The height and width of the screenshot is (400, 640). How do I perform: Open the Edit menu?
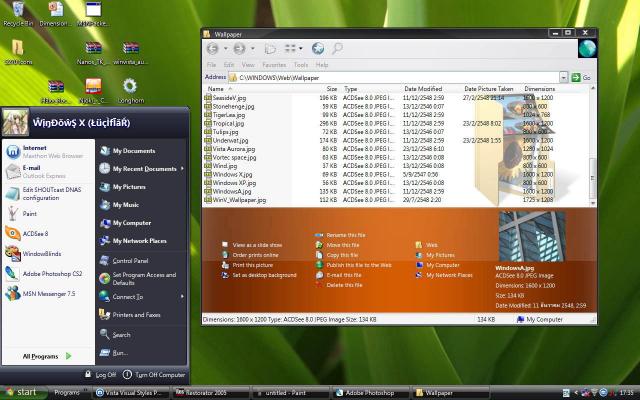click(x=229, y=65)
